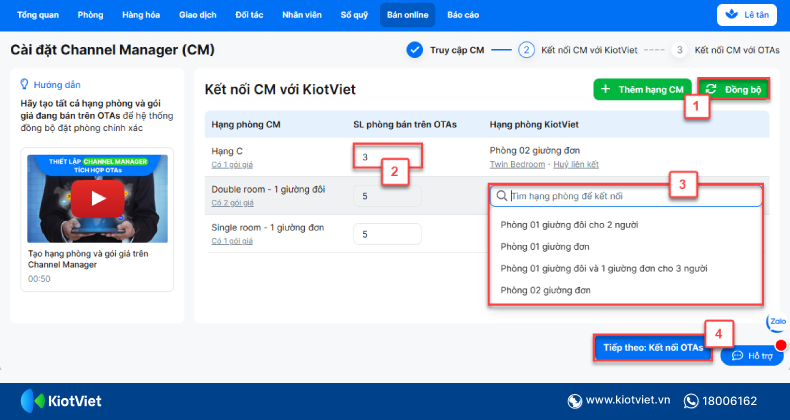790x420 pixels.
Task: Open the Nhân viên menu
Action: 302,15
